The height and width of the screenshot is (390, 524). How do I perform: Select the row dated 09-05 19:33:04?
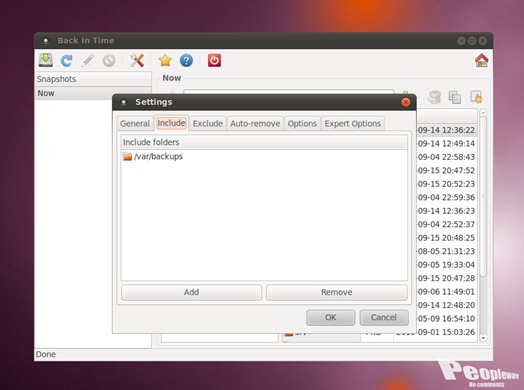446,265
